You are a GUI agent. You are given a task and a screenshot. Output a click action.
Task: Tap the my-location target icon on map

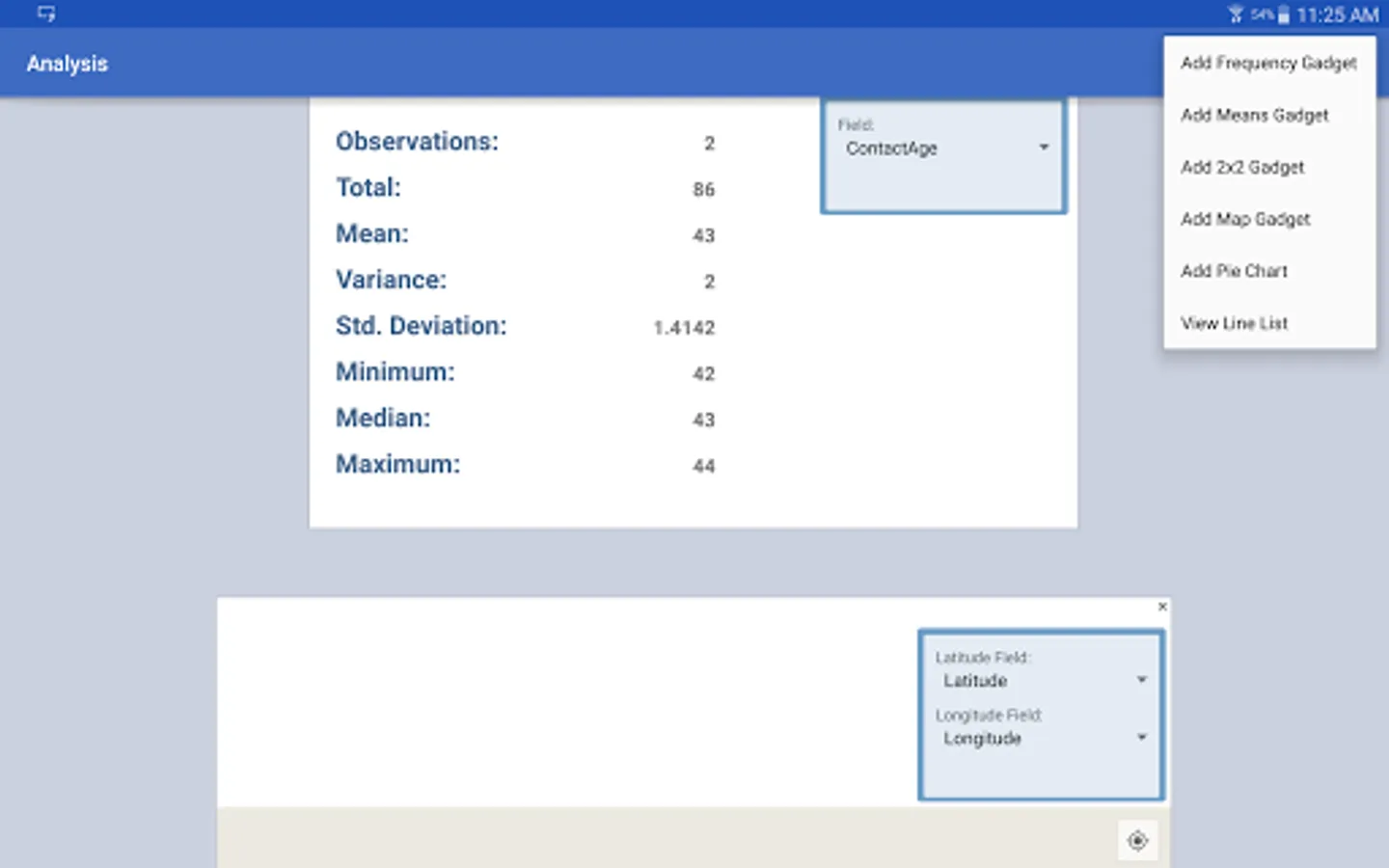coord(1137,840)
